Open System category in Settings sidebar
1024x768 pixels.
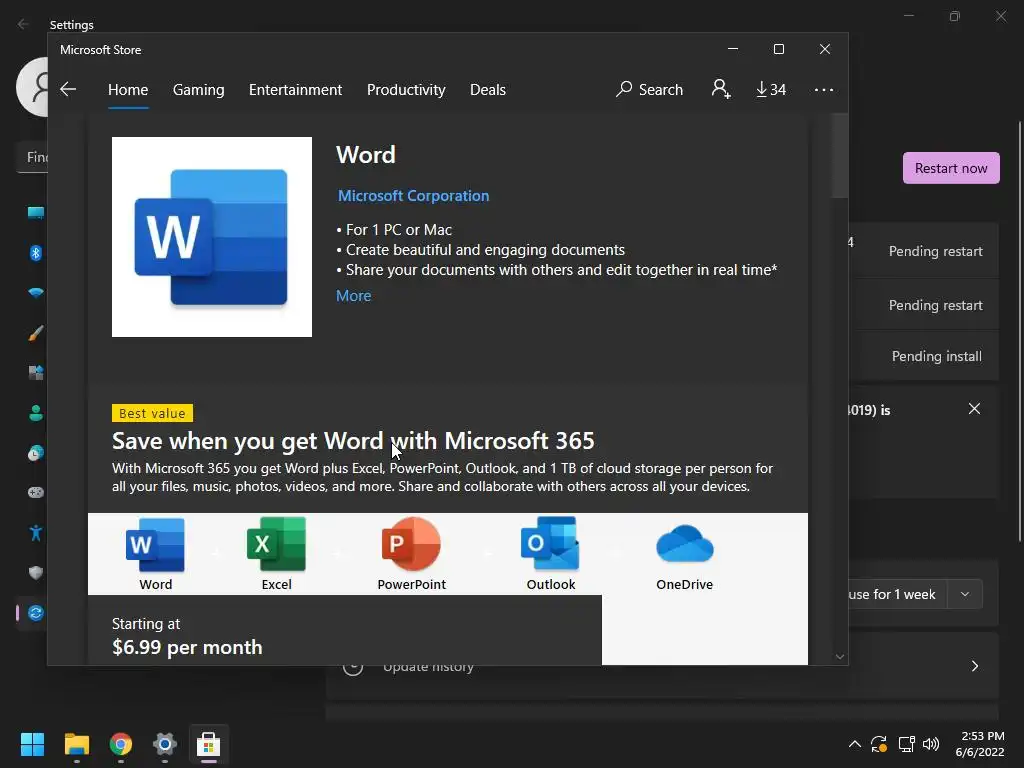coord(35,212)
